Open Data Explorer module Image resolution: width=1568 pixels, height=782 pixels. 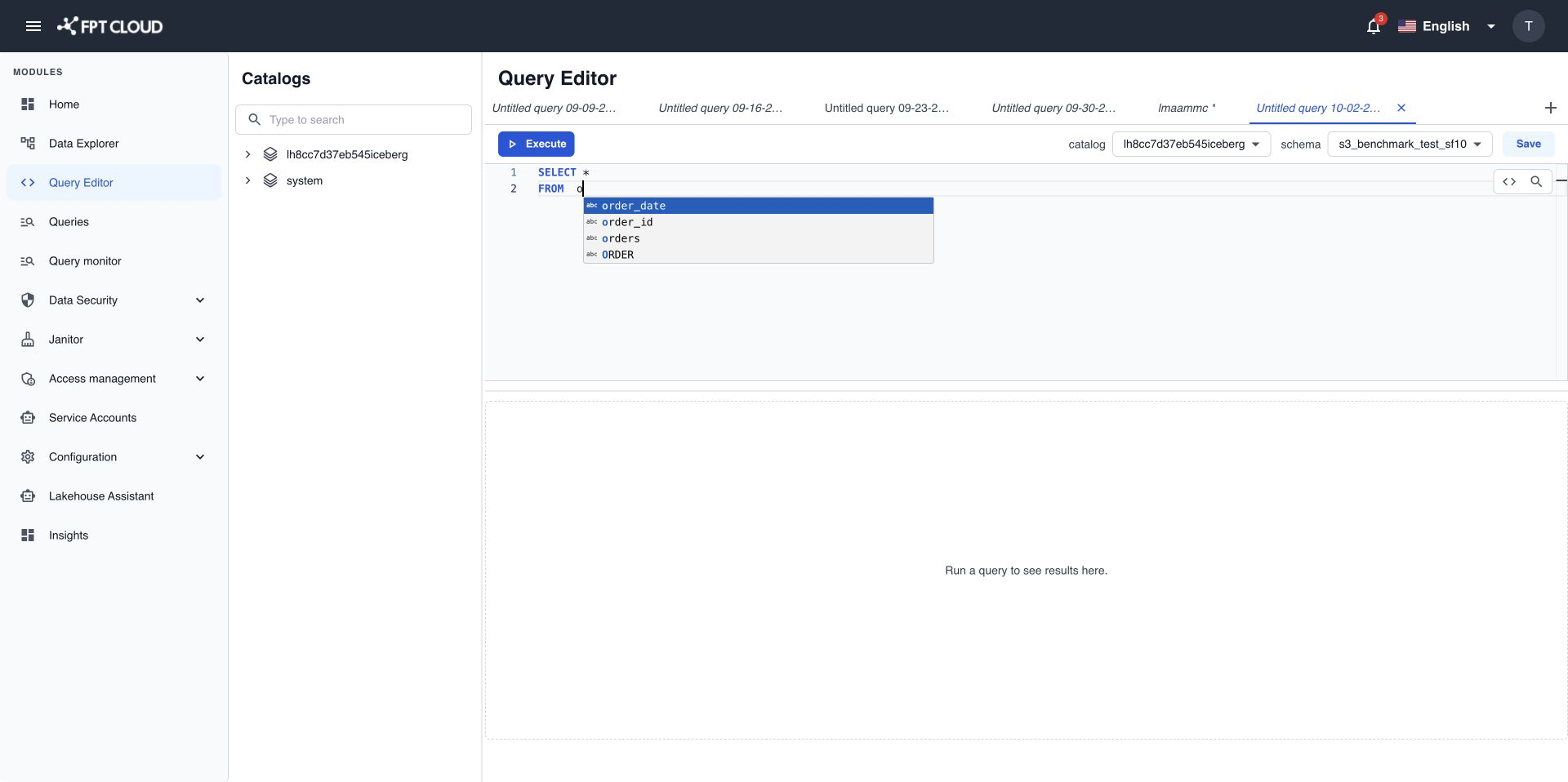[x=114, y=144]
